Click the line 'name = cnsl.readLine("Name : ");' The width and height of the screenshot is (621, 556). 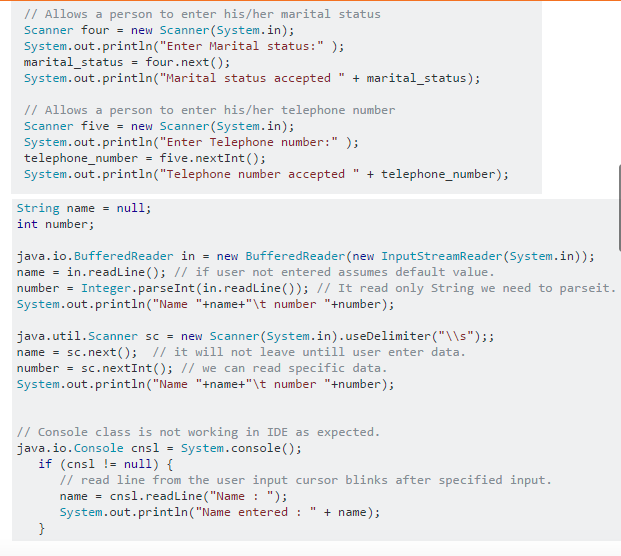tap(173, 496)
